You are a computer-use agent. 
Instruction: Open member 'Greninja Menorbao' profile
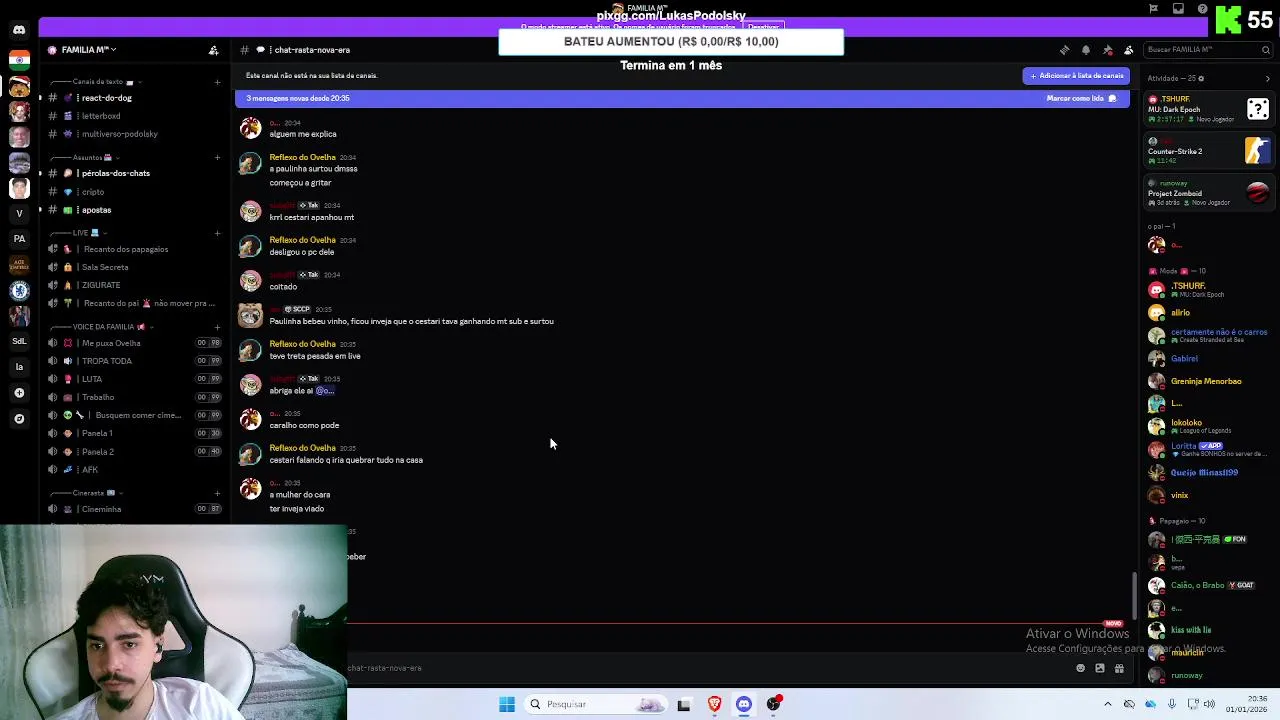pyautogui.click(x=1206, y=381)
